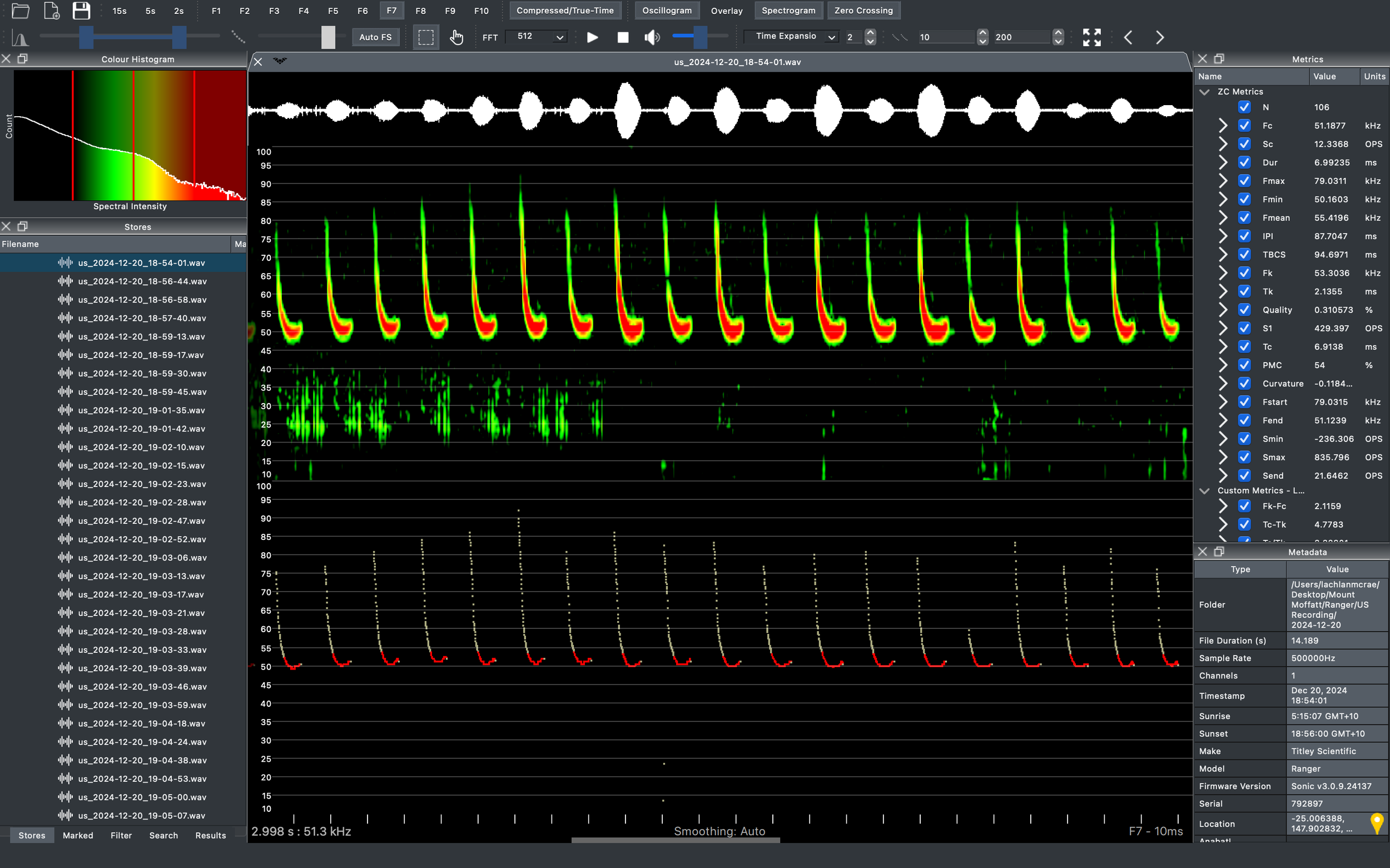
Task: Click the speaker volume icon
Action: (652, 37)
